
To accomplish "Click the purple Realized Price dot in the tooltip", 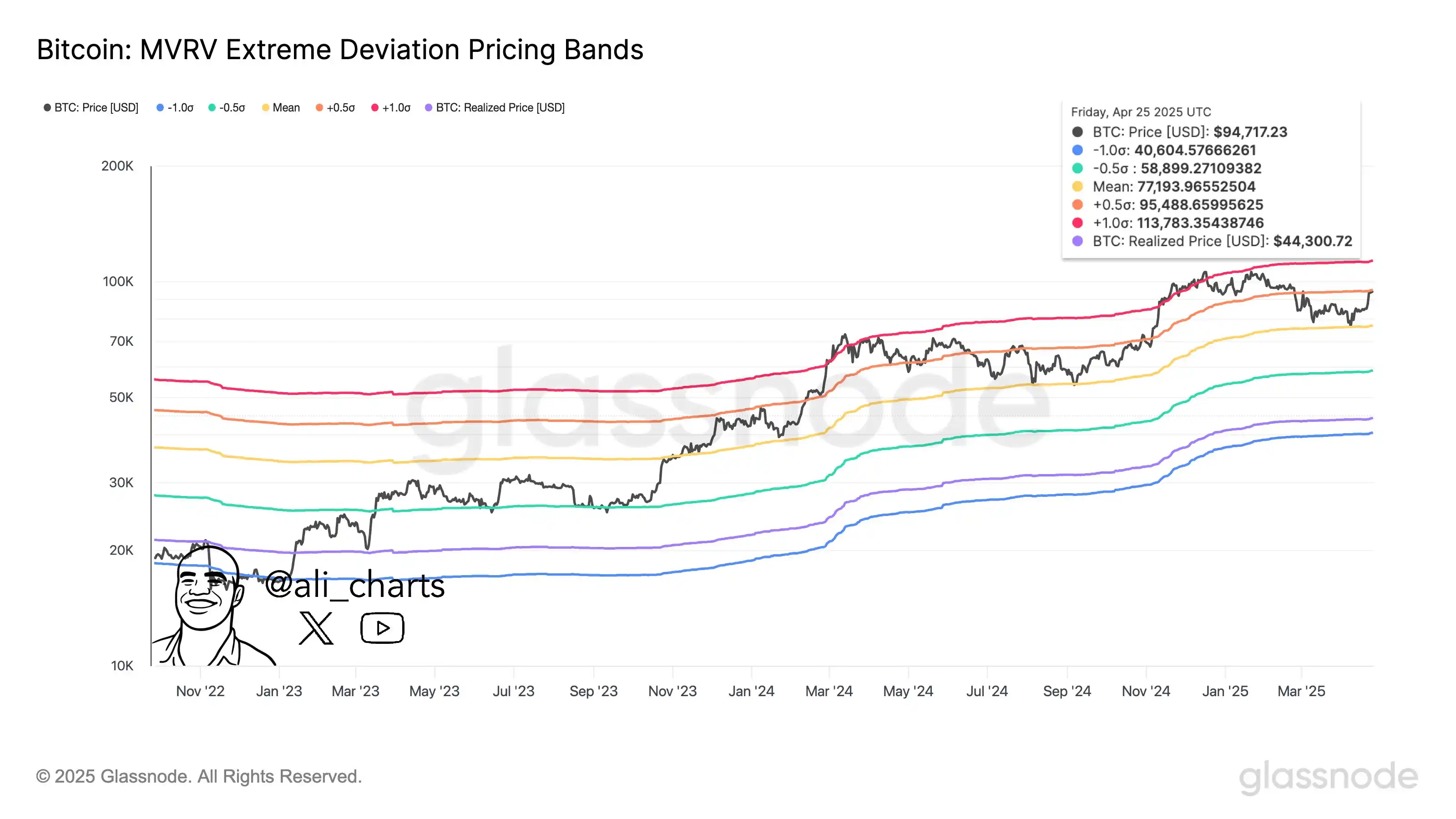I will (1077, 241).
